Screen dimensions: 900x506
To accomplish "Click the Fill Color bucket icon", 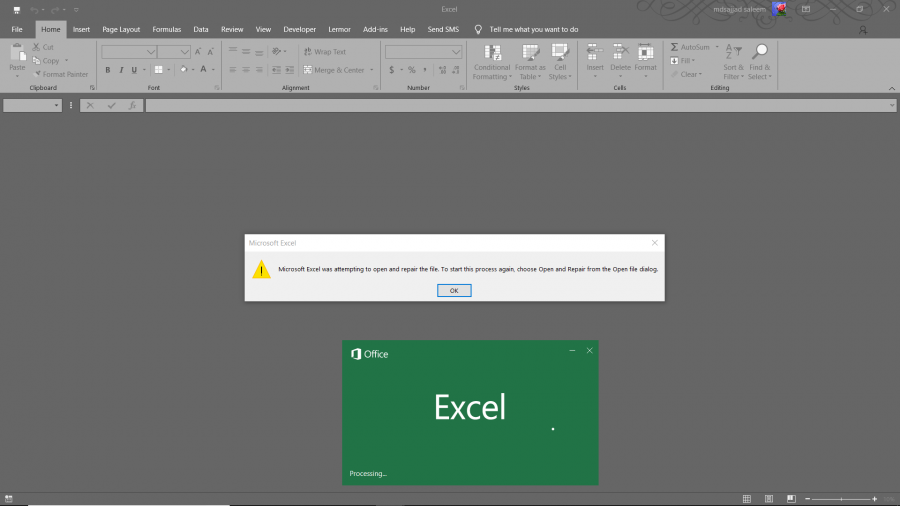I will click(x=184, y=70).
